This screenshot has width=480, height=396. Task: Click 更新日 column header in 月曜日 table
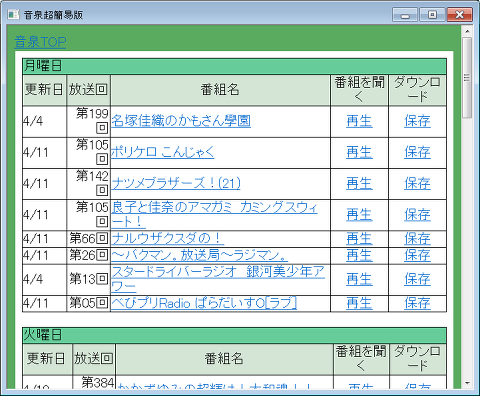point(44,90)
